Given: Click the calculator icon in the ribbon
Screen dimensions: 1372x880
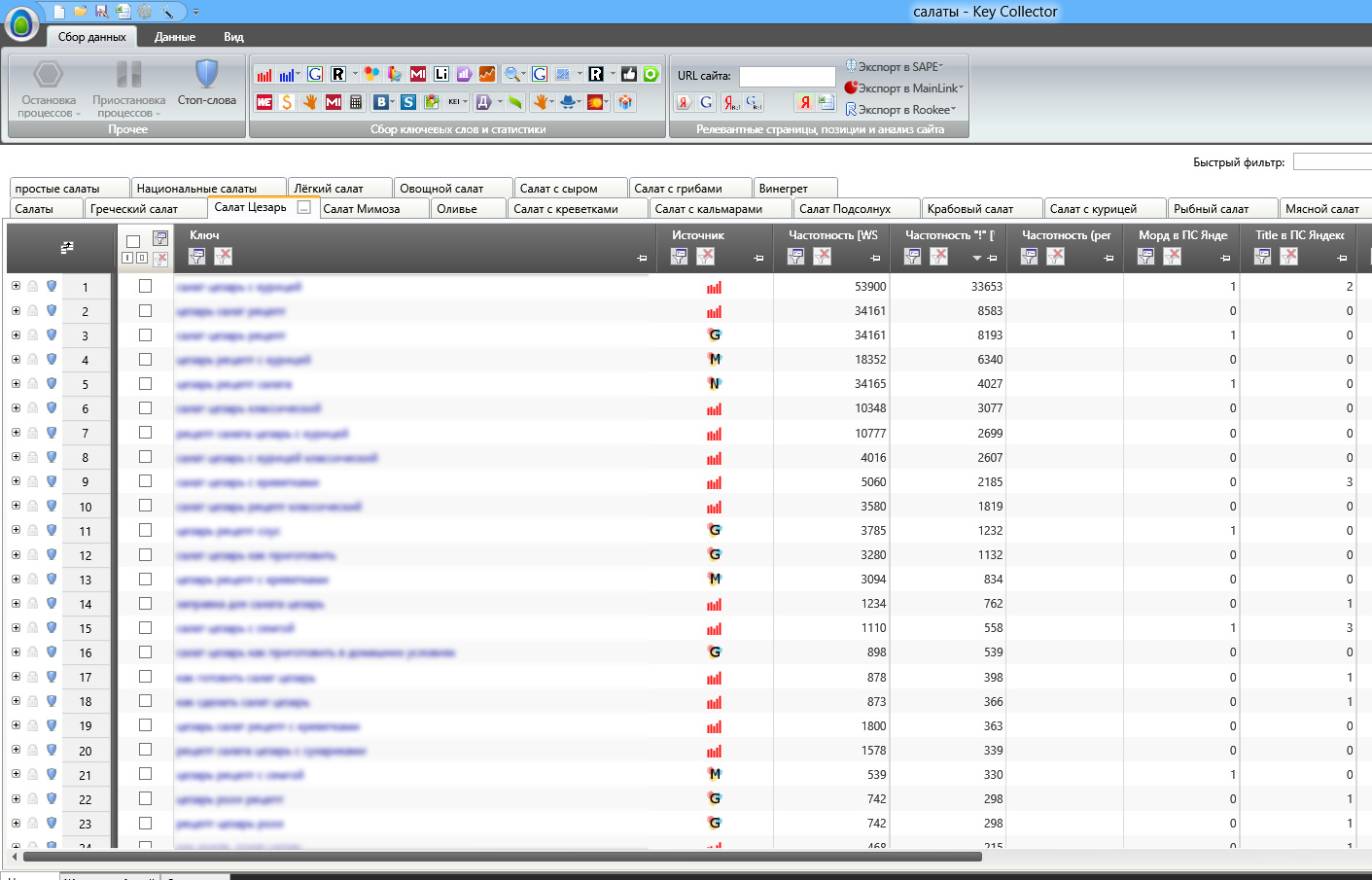Looking at the screenshot, I should [x=356, y=102].
